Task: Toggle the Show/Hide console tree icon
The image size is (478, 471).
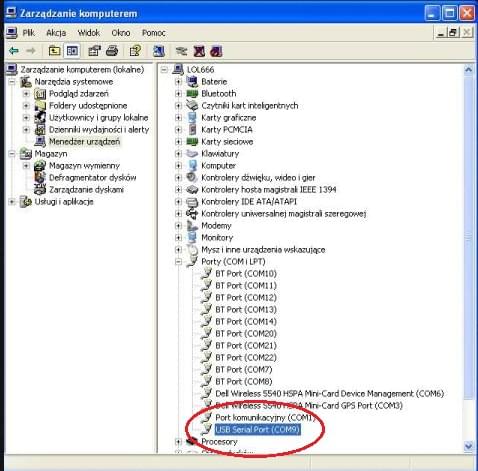Action: pos(72,51)
